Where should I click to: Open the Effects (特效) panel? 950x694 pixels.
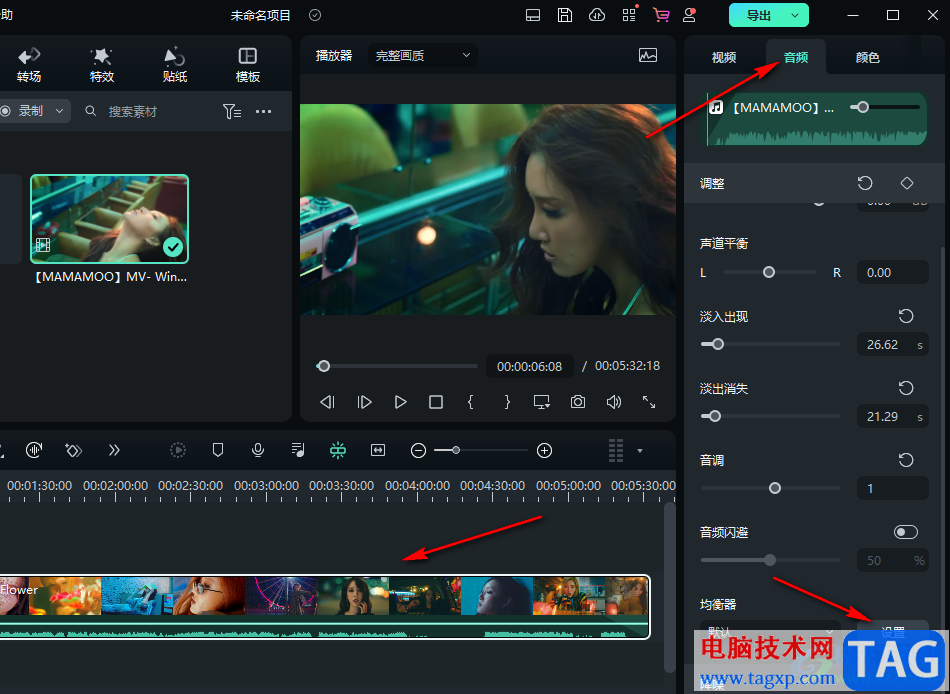click(x=102, y=65)
